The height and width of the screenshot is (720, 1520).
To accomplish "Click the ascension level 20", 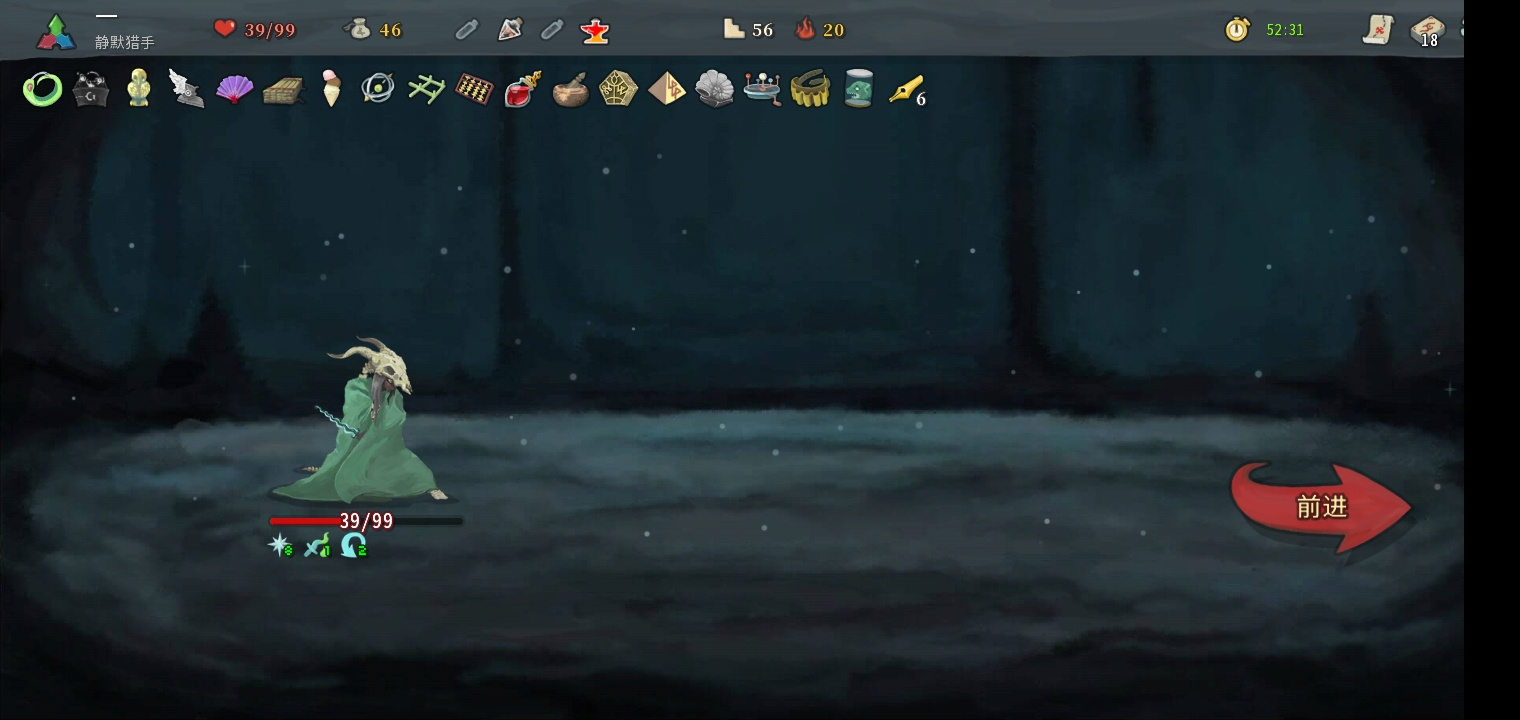I will pyautogui.click(x=834, y=30).
